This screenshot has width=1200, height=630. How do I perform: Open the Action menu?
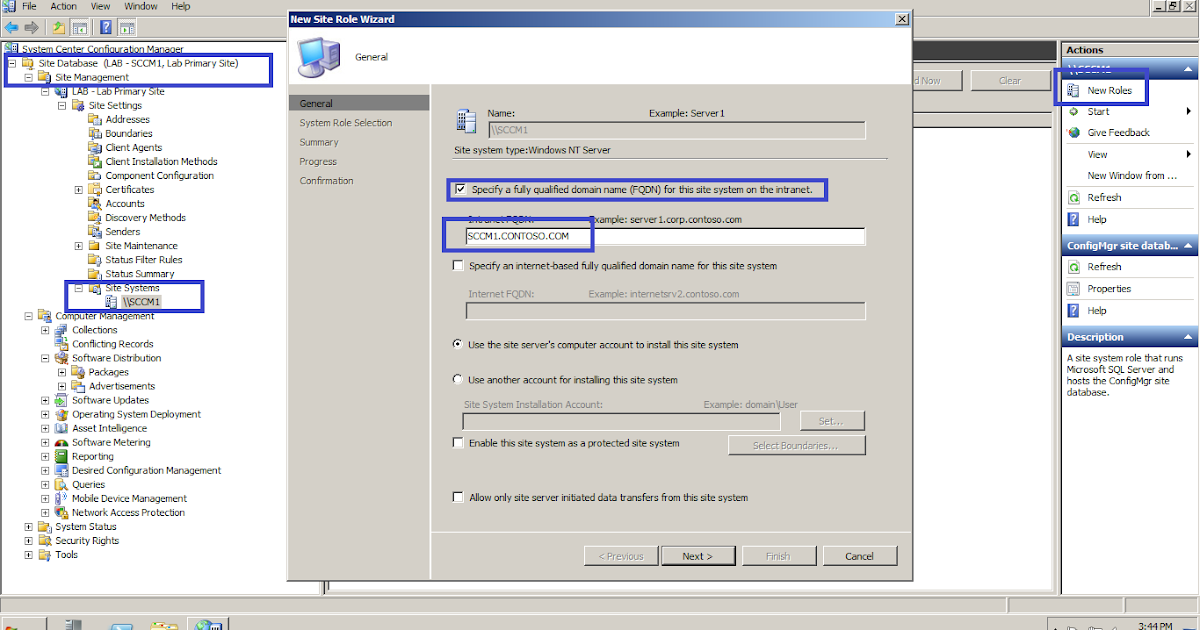63,6
